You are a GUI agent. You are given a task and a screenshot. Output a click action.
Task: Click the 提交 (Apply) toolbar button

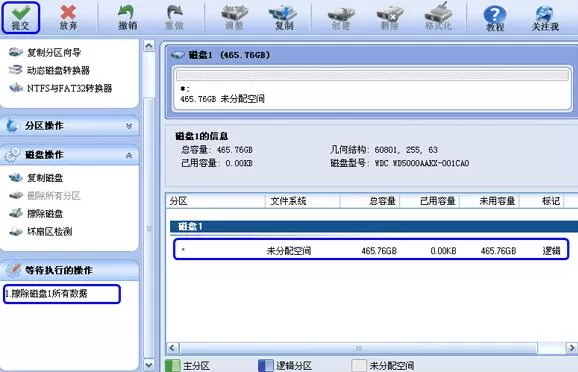[21, 18]
